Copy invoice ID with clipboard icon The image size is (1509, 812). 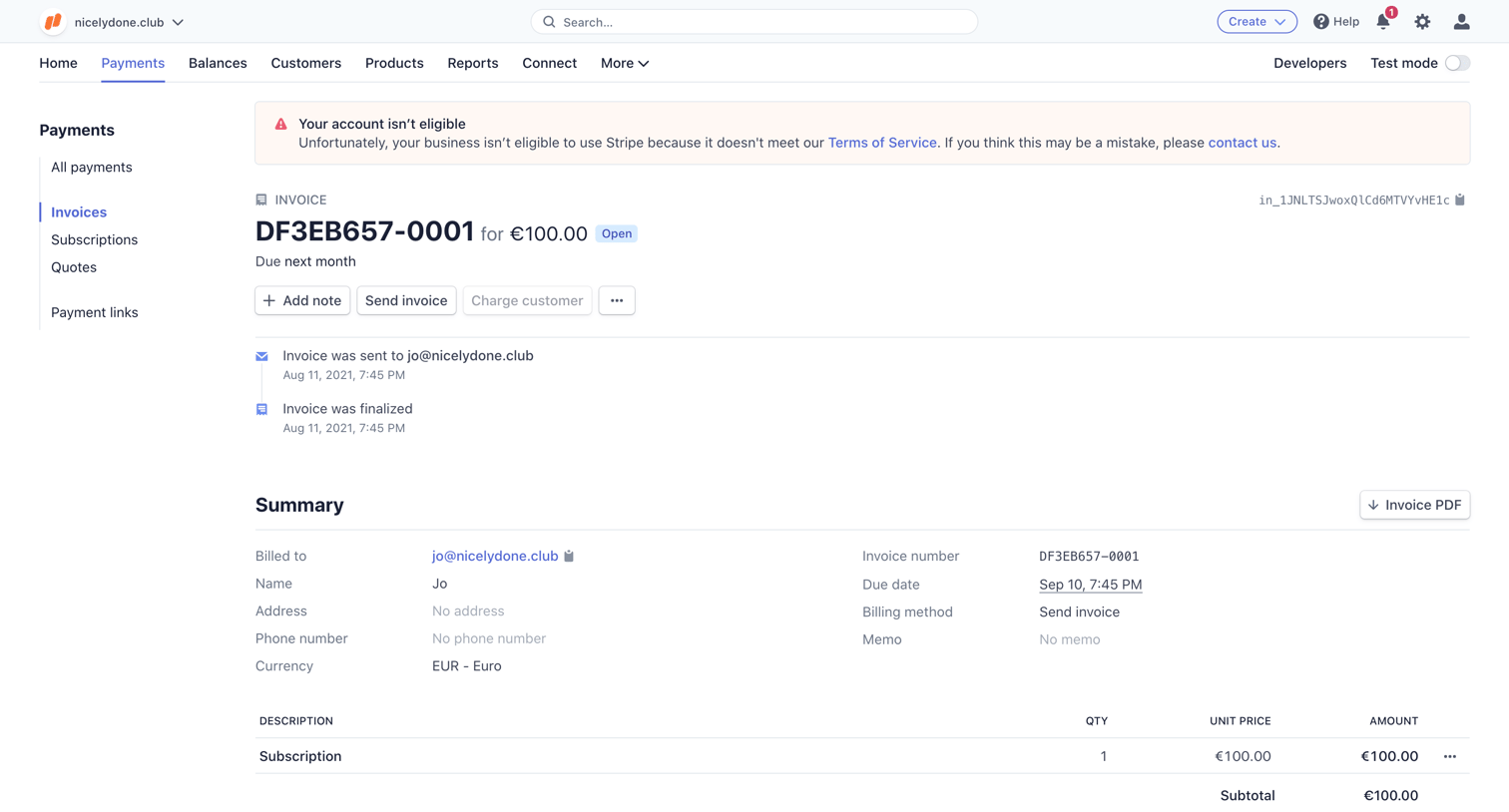pos(1460,200)
